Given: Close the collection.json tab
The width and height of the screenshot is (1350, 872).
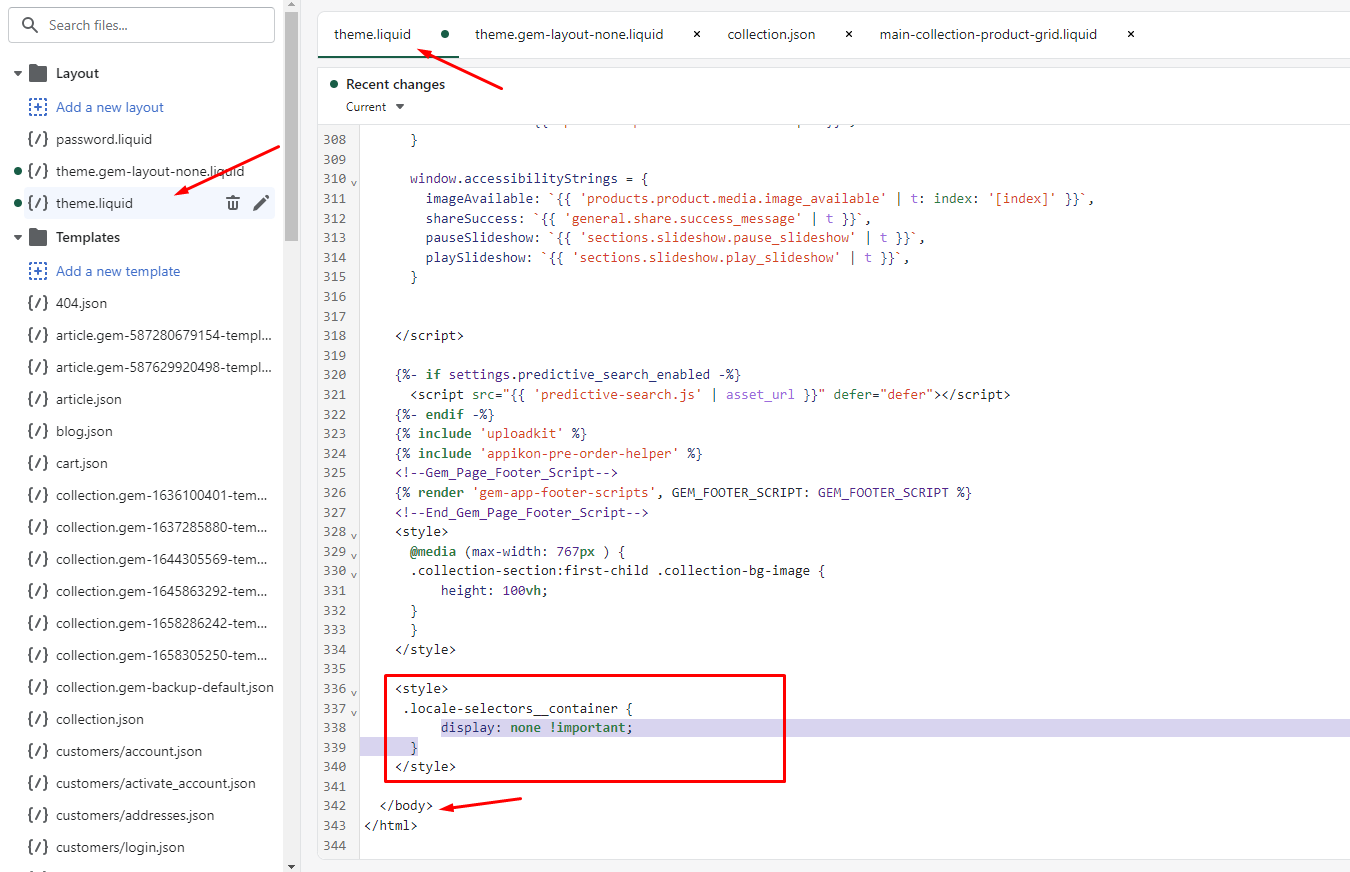Looking at the screenshot, I should click(849, 34).
